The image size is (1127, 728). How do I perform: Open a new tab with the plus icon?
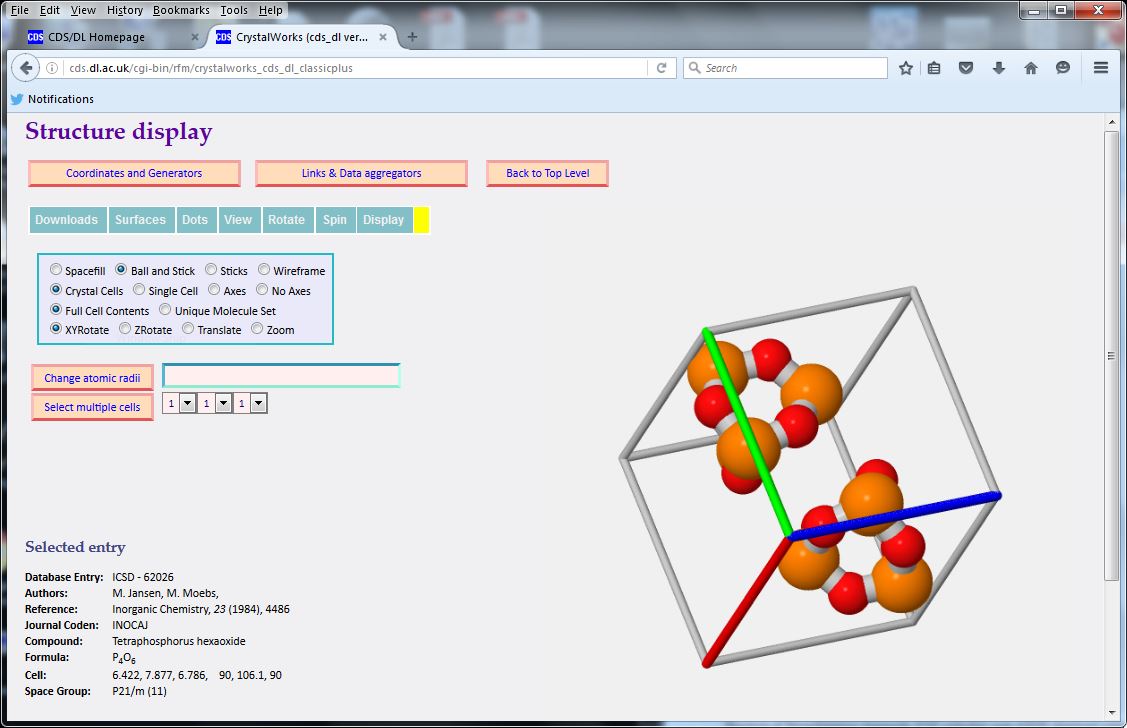(412, 37)
